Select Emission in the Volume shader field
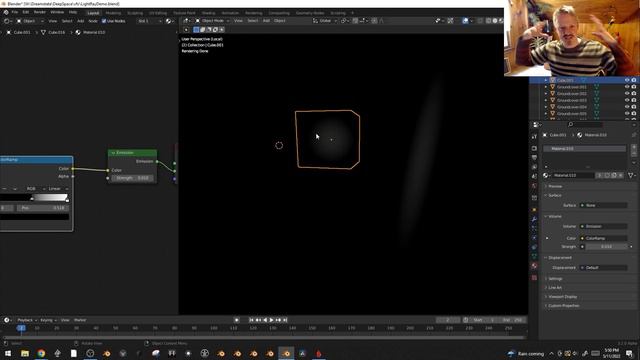 (x=603, y=226)
